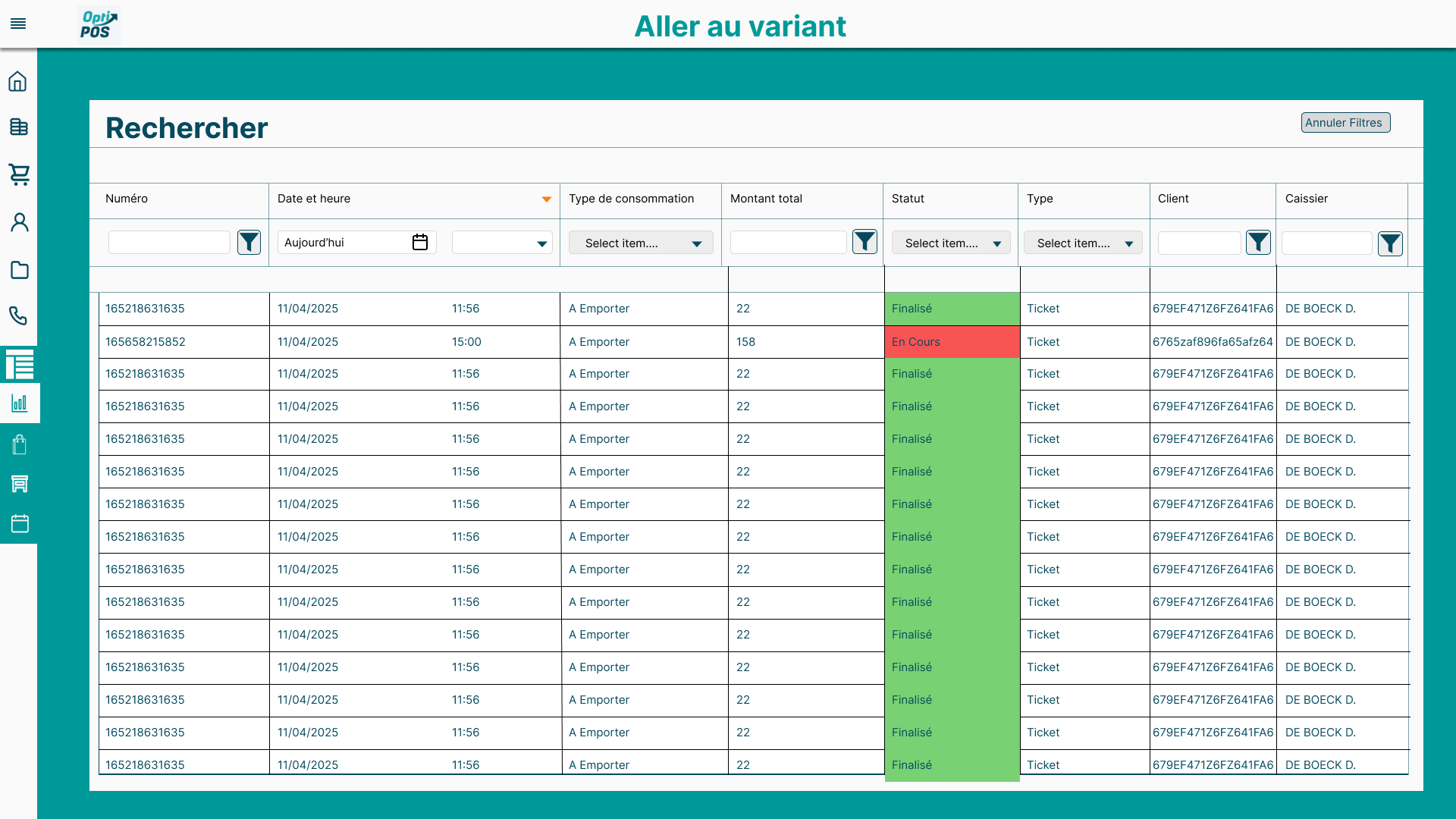Open the Statut select dropdown
This screenshot has width=1456, height=819.
(x=951, y=243)
